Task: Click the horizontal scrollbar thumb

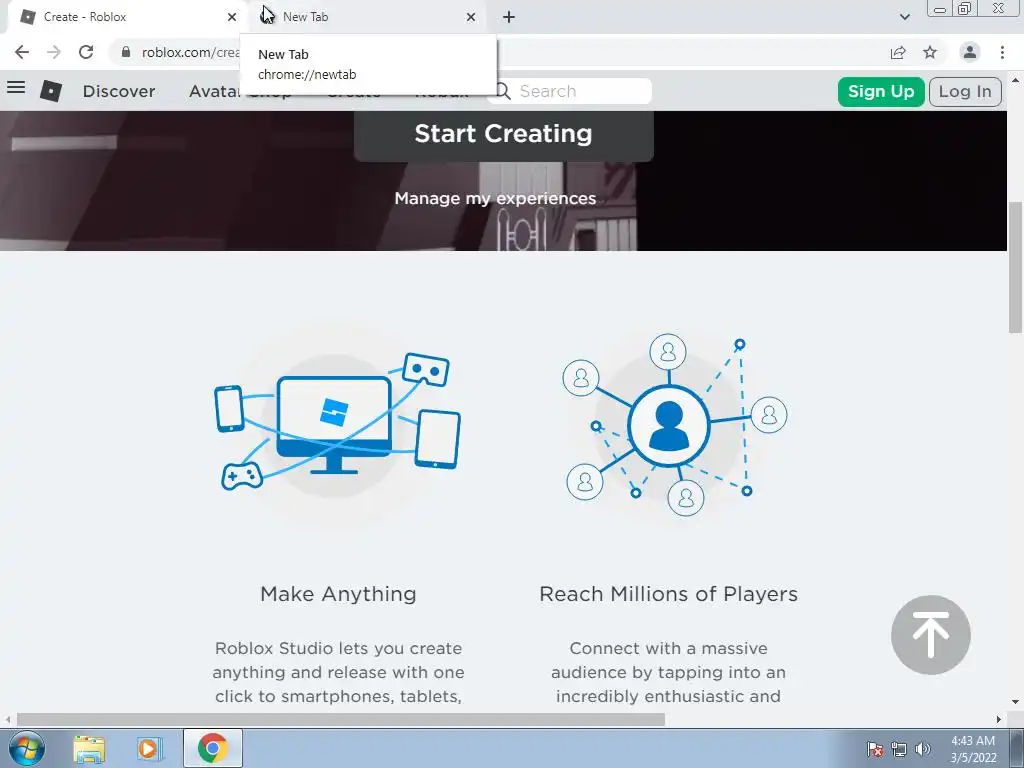Action: [341, 719]
